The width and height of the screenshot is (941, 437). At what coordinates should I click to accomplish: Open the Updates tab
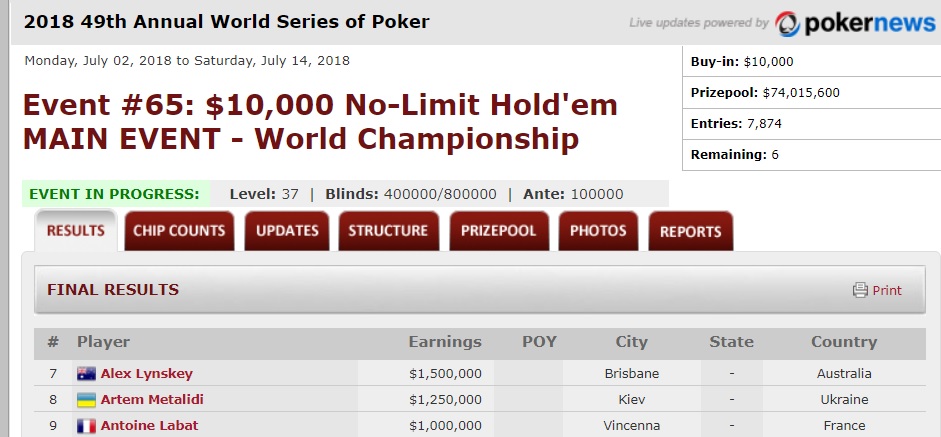click(x=287, y=231)
